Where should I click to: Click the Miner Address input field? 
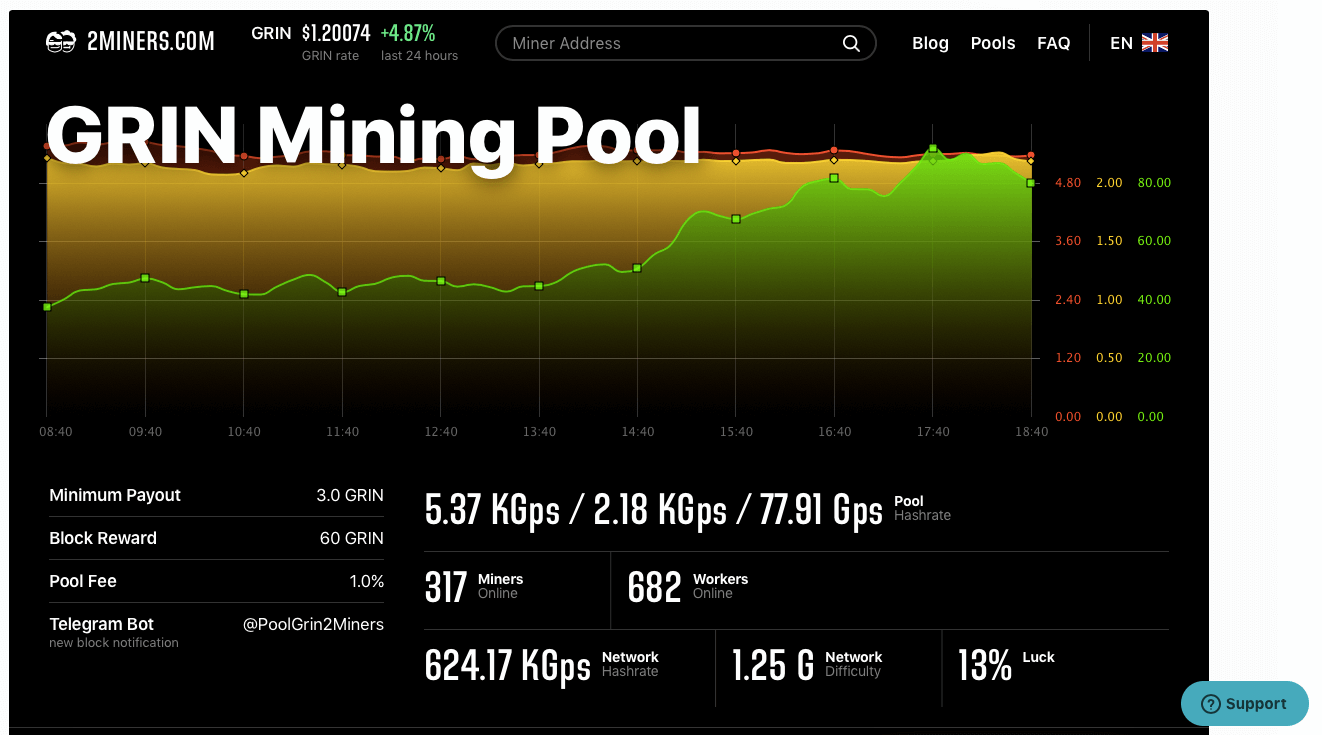coord(670,43)
